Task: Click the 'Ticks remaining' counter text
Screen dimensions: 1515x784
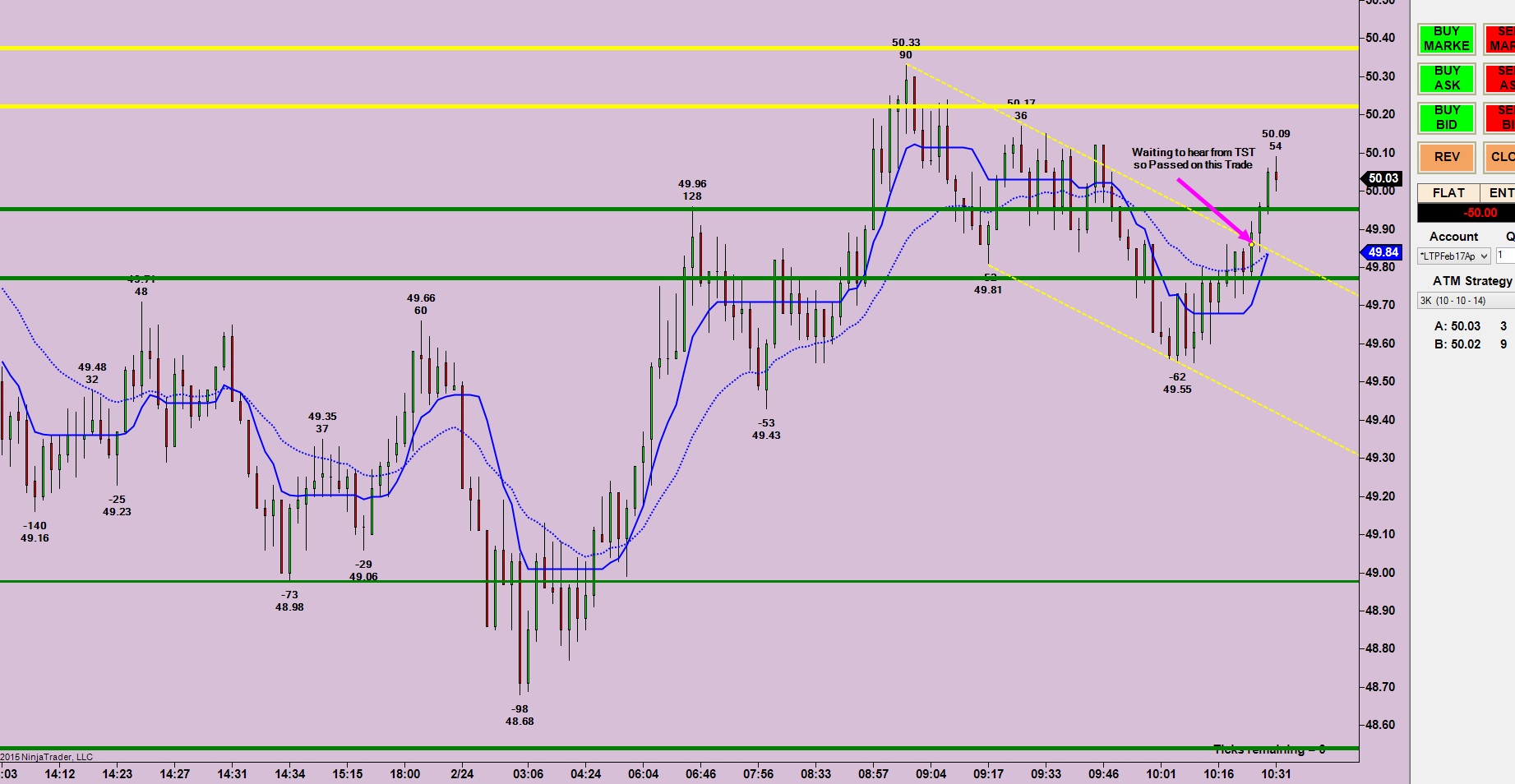Action: click(x=1269, y=749)
